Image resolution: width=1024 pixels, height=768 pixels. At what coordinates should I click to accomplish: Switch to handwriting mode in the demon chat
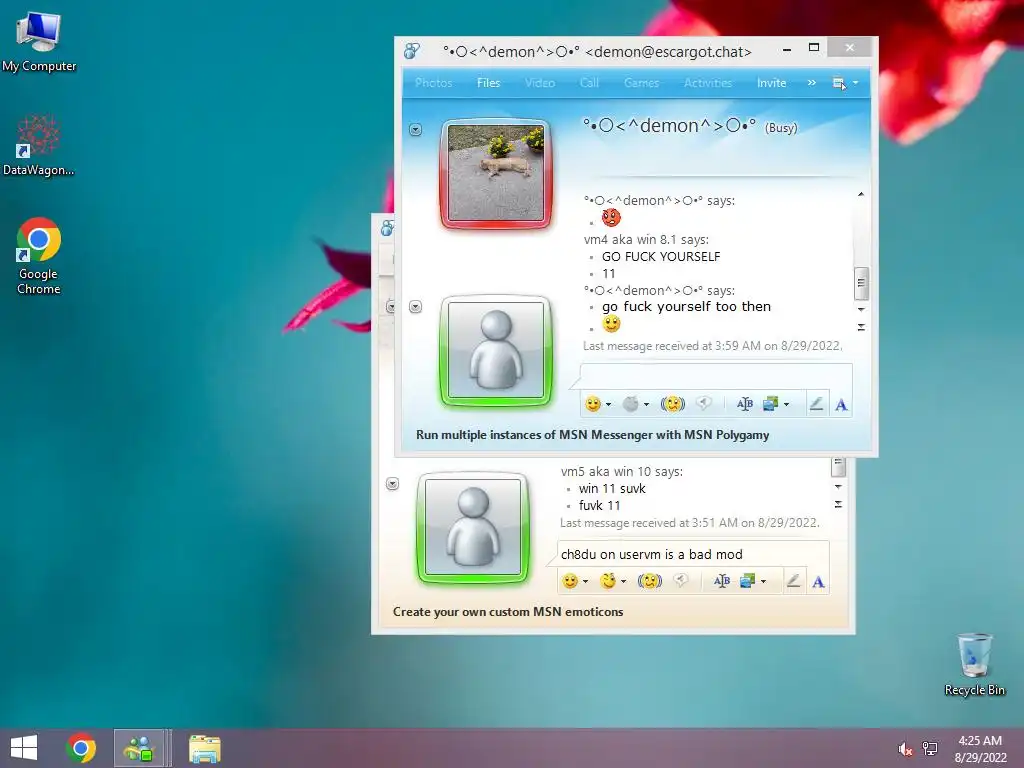(x=816, y=404)
